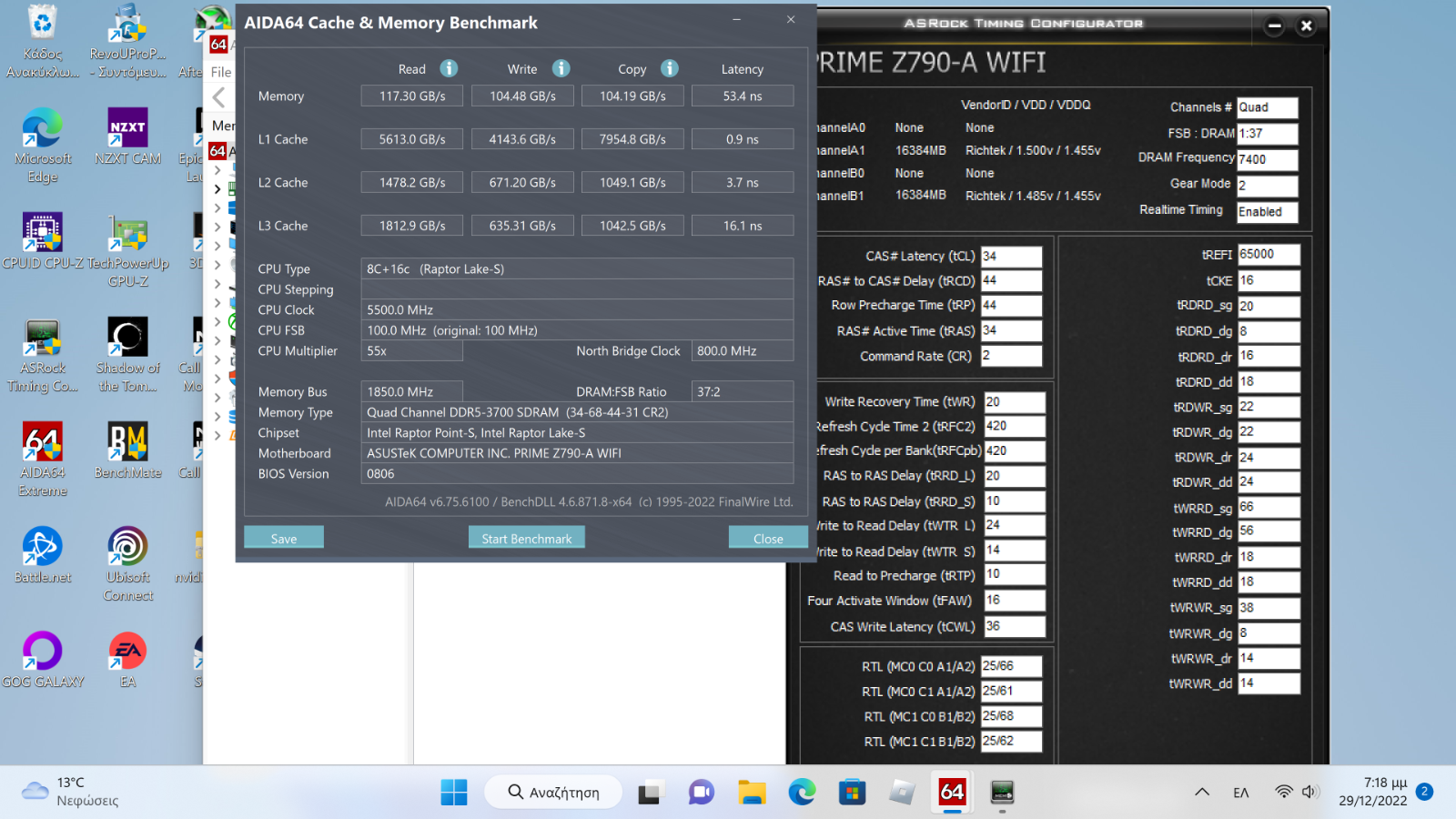Click the back arrow in AIDA64 main window
The height and width of the screenshot is (819, 1456).
point(218,97)
